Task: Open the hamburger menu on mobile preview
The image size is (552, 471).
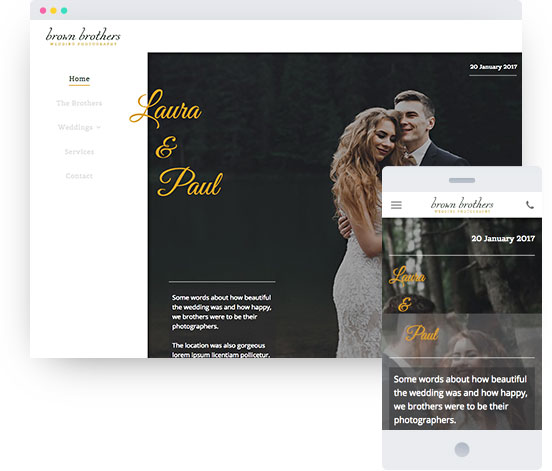Action: 396,205
